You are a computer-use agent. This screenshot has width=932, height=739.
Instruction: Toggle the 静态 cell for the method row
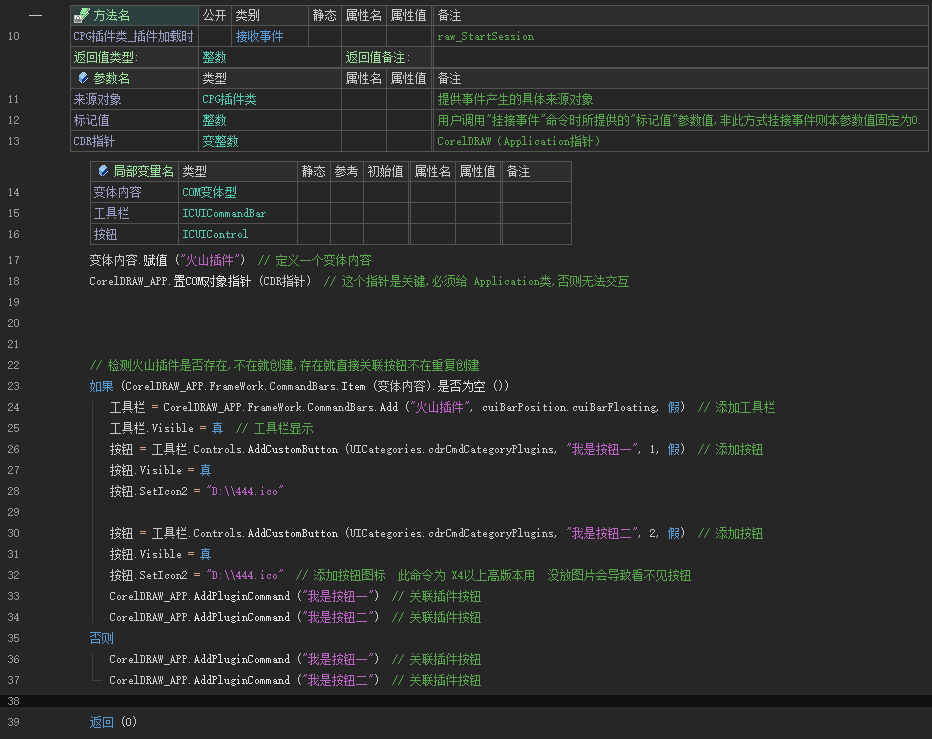point(324,36)
